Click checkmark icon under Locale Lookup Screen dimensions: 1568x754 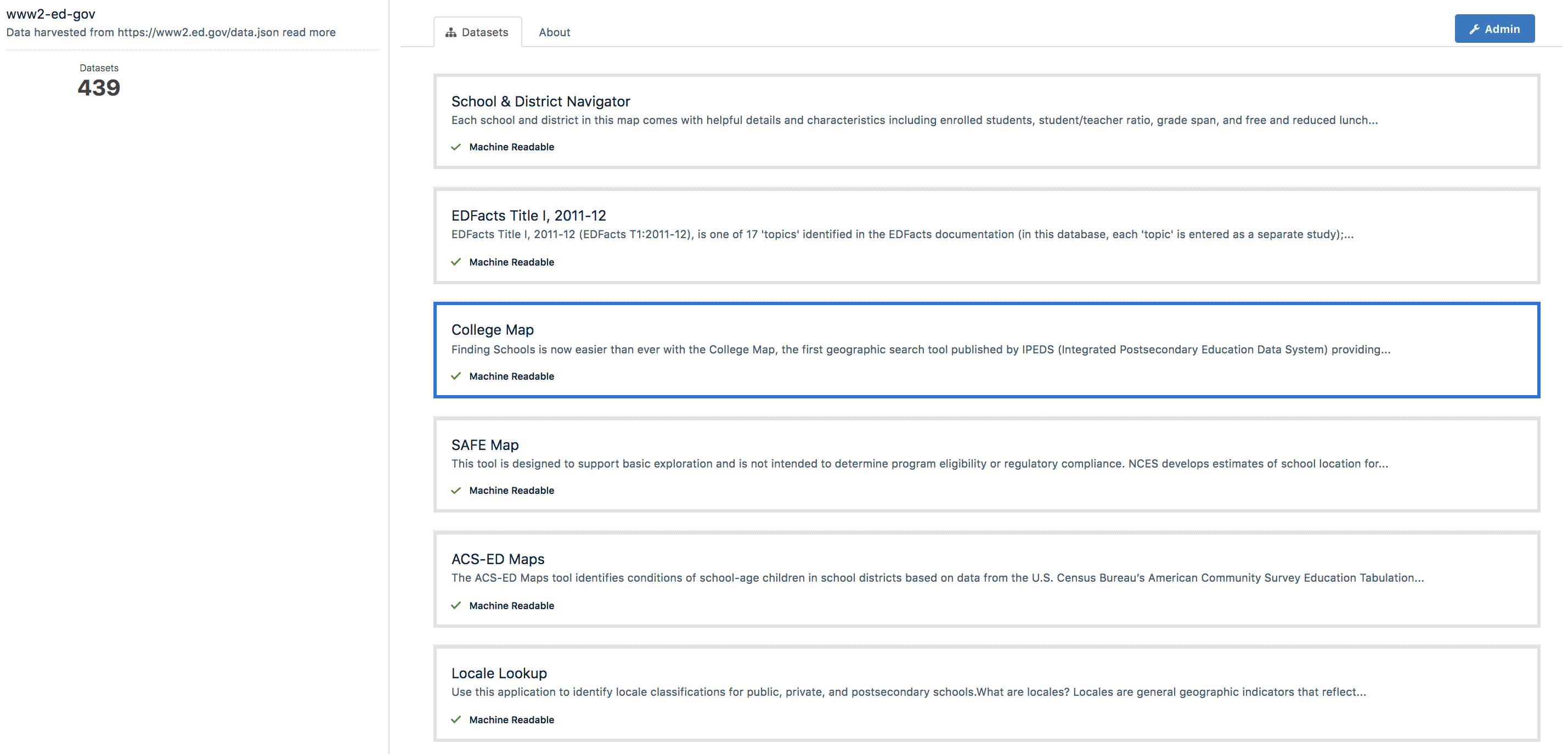point(456,719)
